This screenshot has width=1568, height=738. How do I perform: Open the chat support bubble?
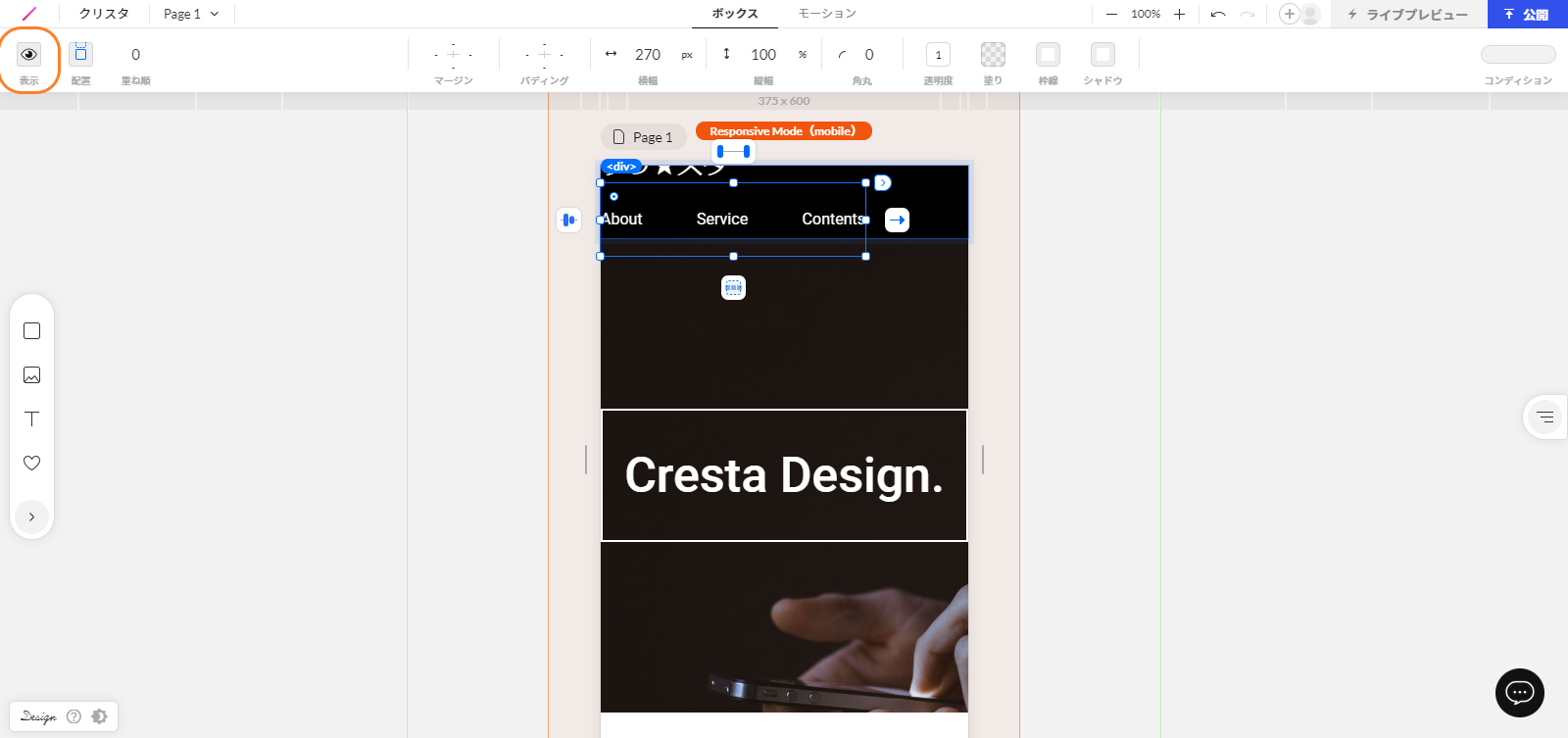click(x=1520, y=693)
